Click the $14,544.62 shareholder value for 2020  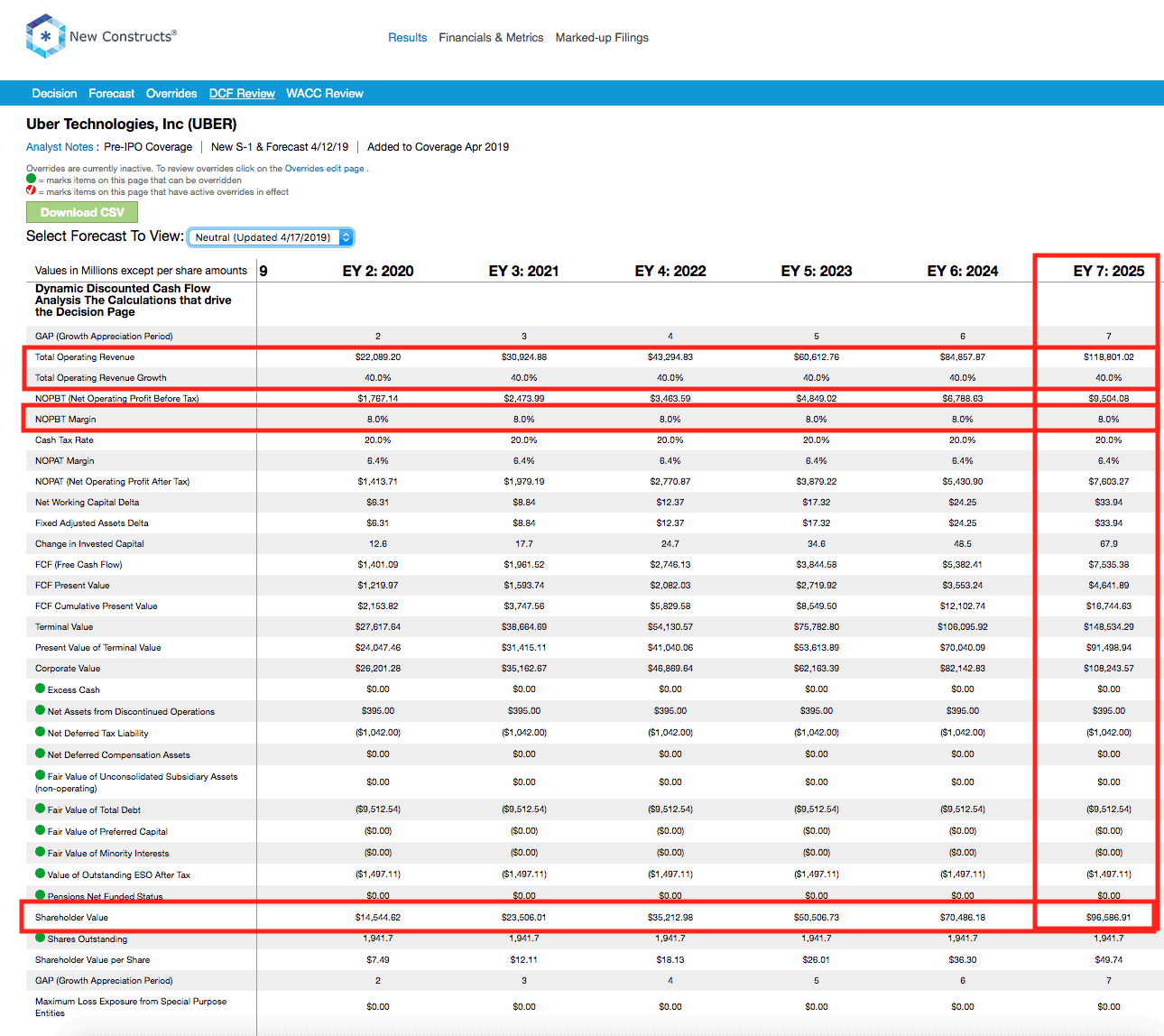(x=378, y=918)
